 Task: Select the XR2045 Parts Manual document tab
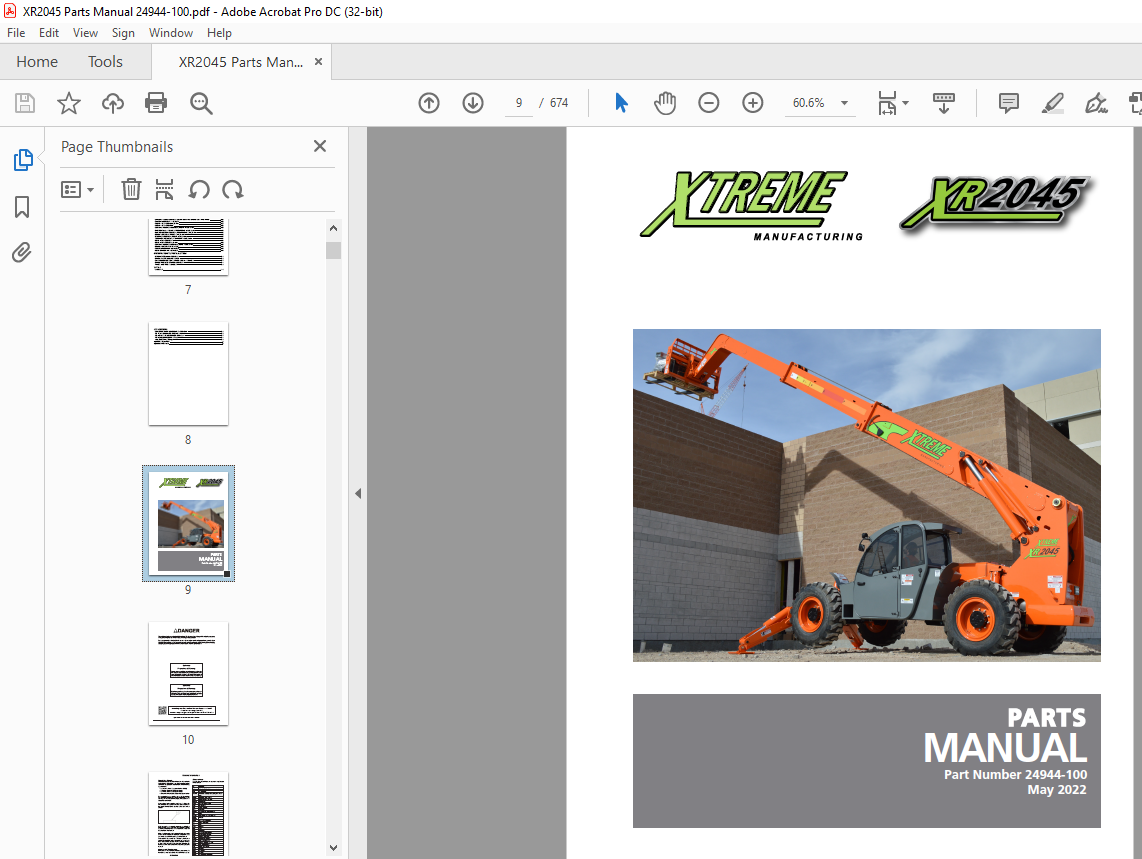pos(241,62)
